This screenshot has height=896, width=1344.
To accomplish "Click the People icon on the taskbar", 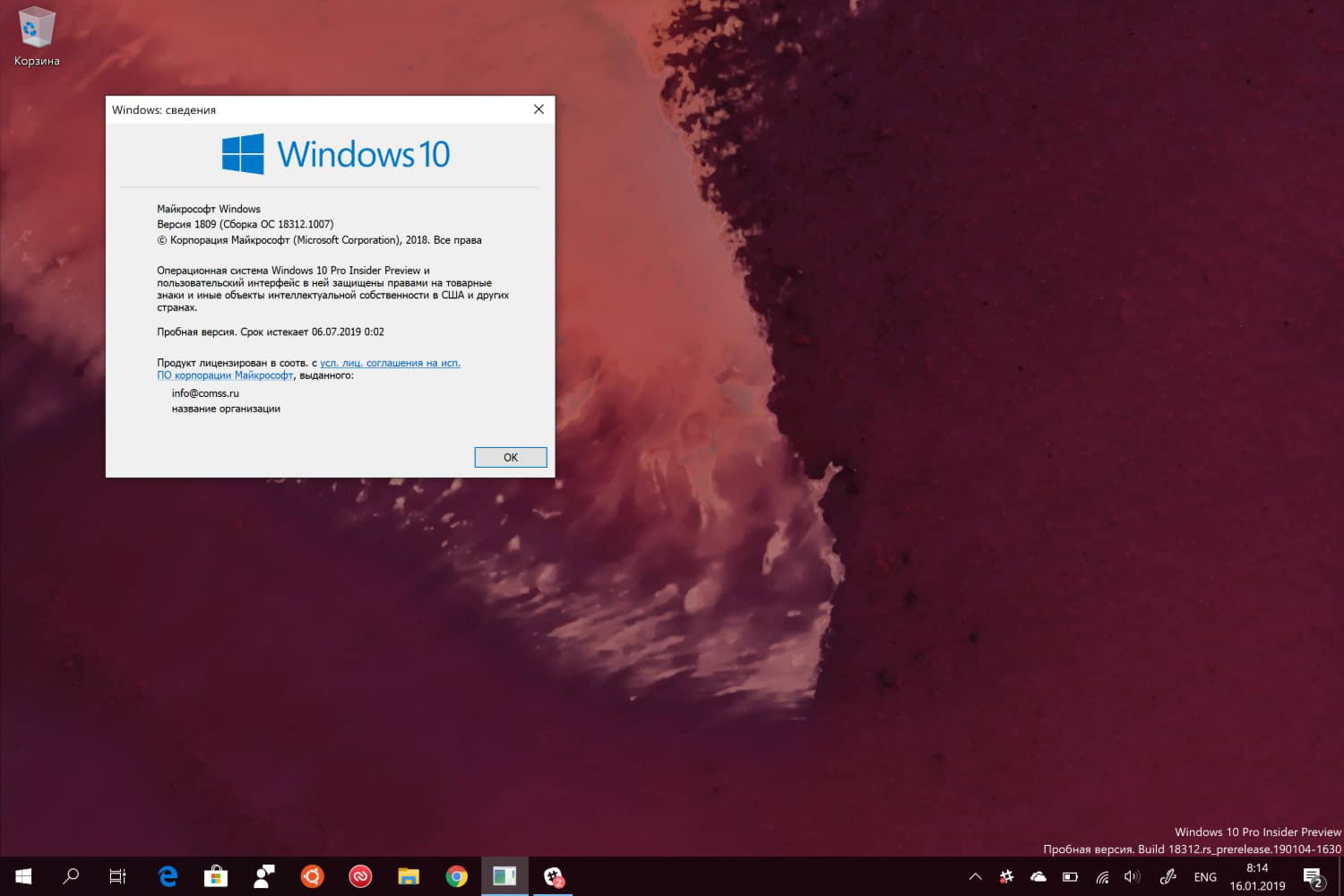I will (263, 876).
